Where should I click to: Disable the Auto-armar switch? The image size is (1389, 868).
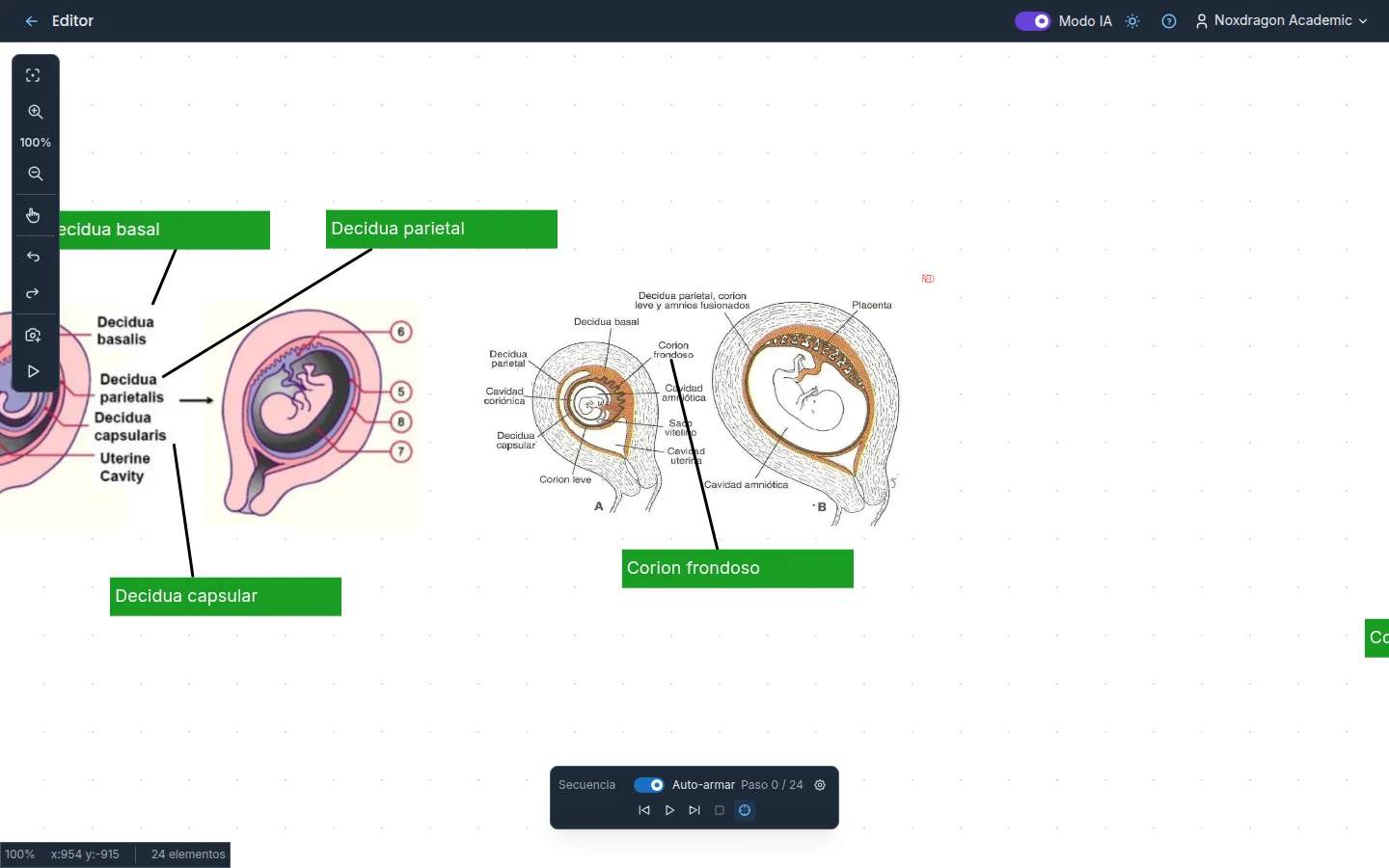[649, 785]
